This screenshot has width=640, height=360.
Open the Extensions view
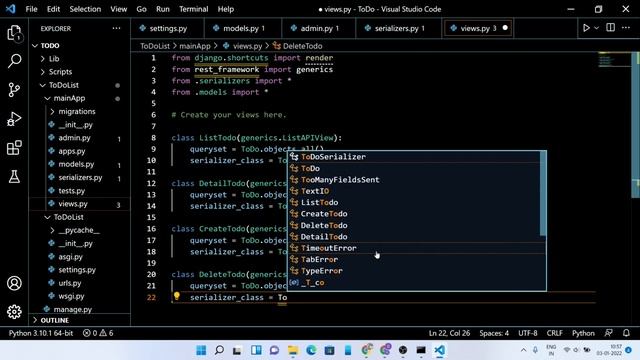pos(14,148)
